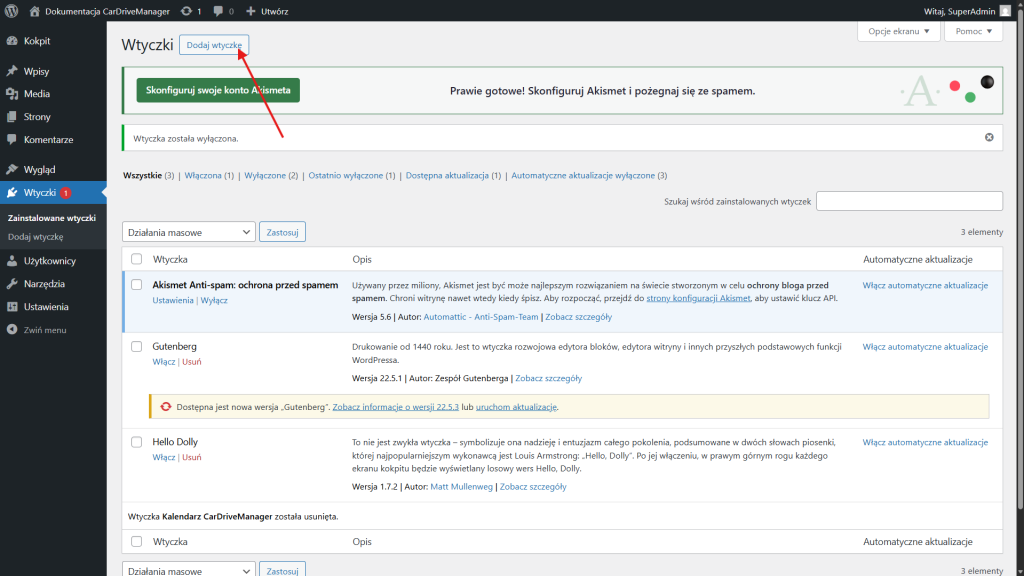1024x576 pixels.
Task: Go to Wygląd appearance menu
Action: (39, 169)
